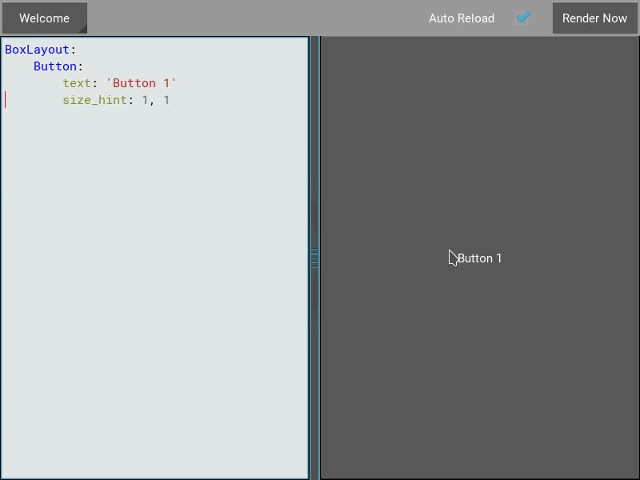The height and width of the screenshot is (480, 640).
Task: Place cursor at the size_hint value '1, 1'
Action: pos(155,100)
